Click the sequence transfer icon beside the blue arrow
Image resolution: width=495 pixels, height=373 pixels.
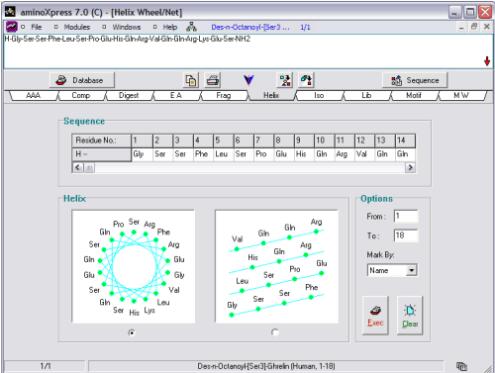click(x=285, y=80)
